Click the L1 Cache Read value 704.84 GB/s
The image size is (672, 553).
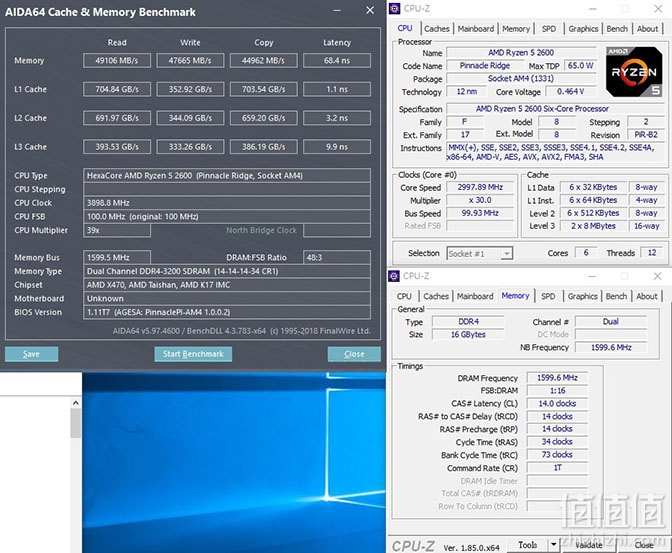pyautogui.click(x=117, y=89)
